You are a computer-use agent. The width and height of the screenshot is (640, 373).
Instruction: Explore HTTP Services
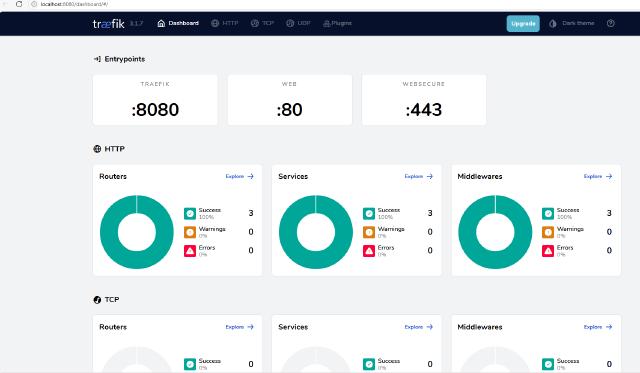coord(419,176)
